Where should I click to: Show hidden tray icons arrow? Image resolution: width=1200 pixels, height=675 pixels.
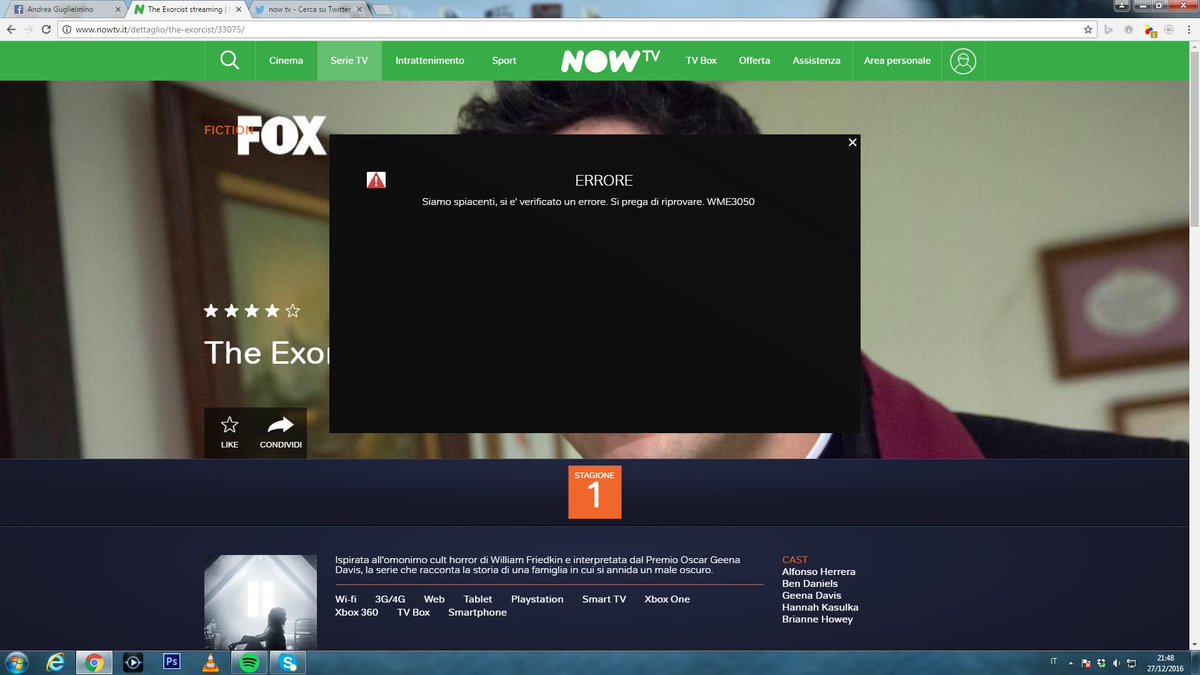point(1072,663)
